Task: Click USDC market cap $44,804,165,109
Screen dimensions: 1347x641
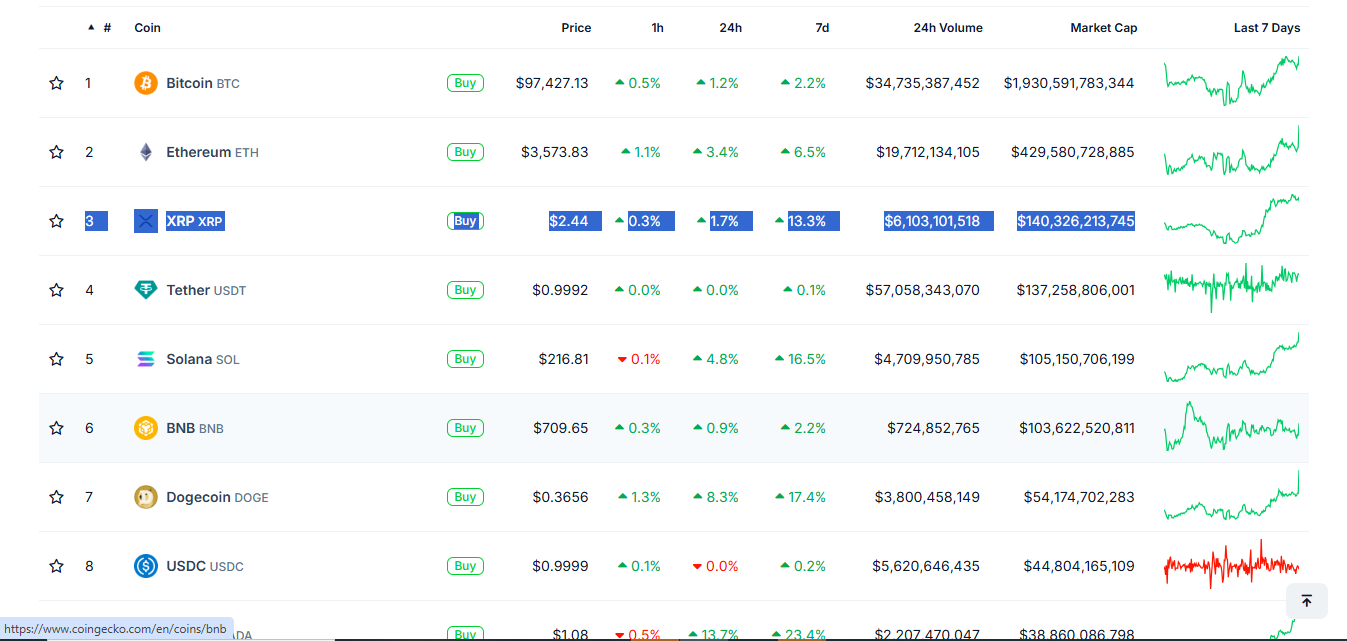Action: 1079,566
